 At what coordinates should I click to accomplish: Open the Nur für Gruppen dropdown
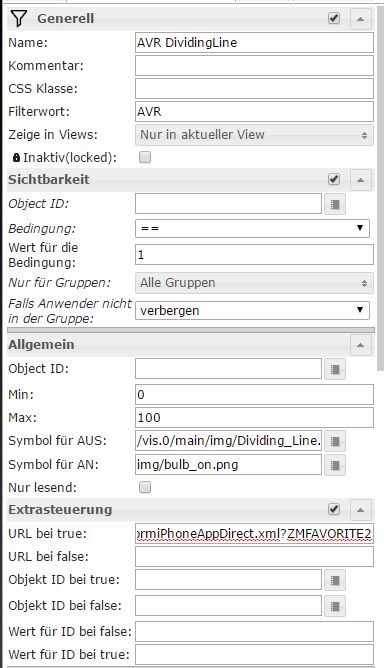pos(254,283)
